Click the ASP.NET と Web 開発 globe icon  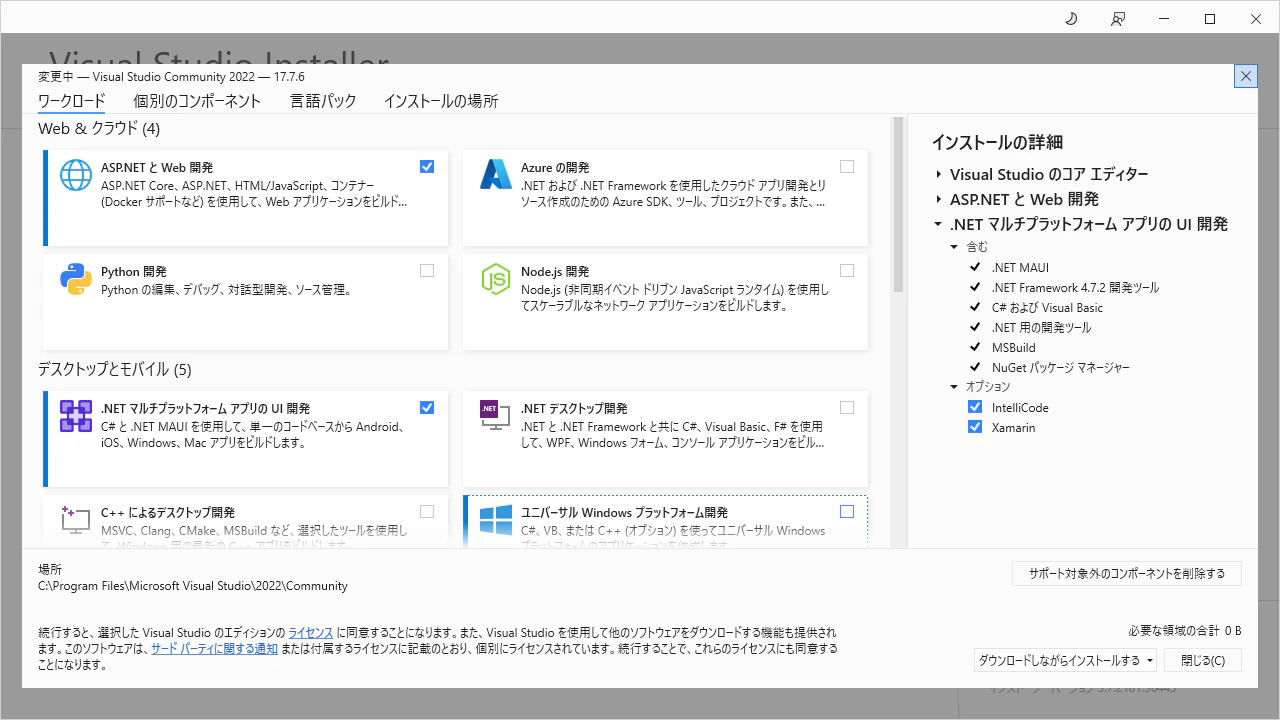point(76,175)
